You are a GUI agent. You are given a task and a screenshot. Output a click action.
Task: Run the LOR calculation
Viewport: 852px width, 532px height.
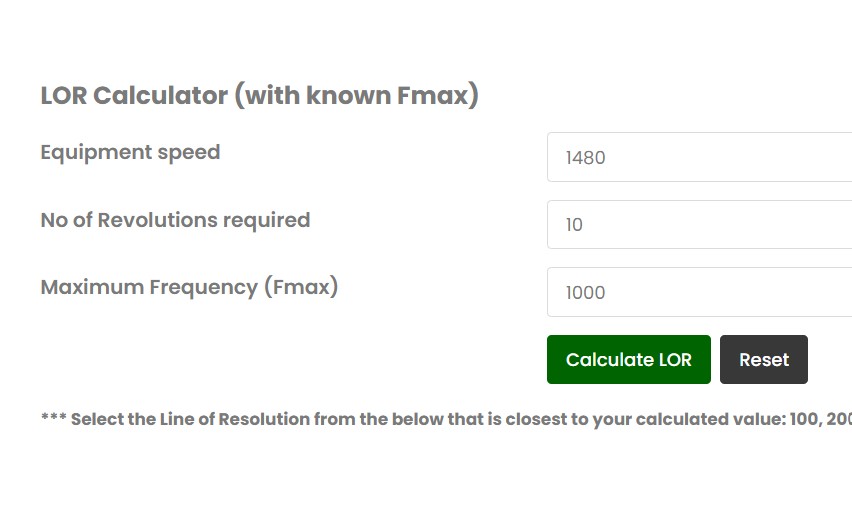pos(628,360)
